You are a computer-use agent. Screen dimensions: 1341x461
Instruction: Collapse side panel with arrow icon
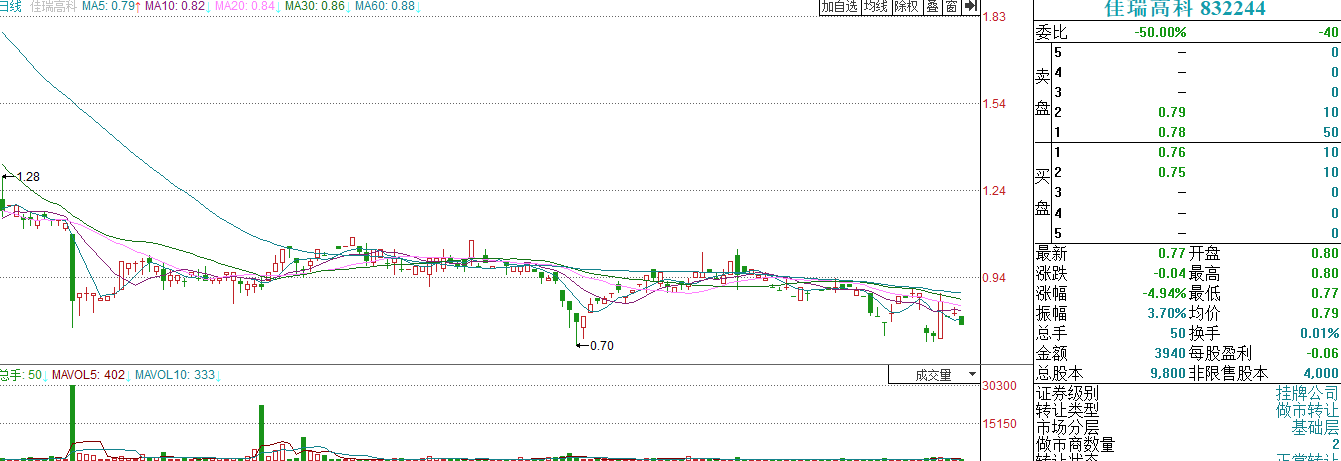tap(969, 7)
